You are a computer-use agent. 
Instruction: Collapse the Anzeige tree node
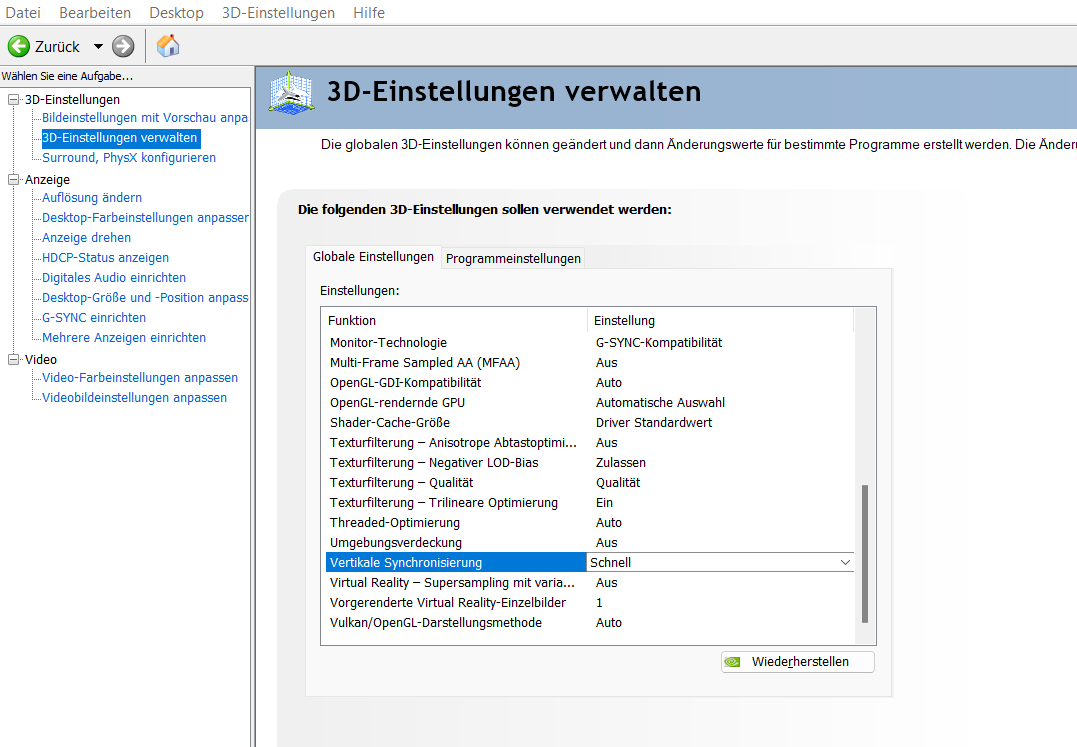click(13, 179)
